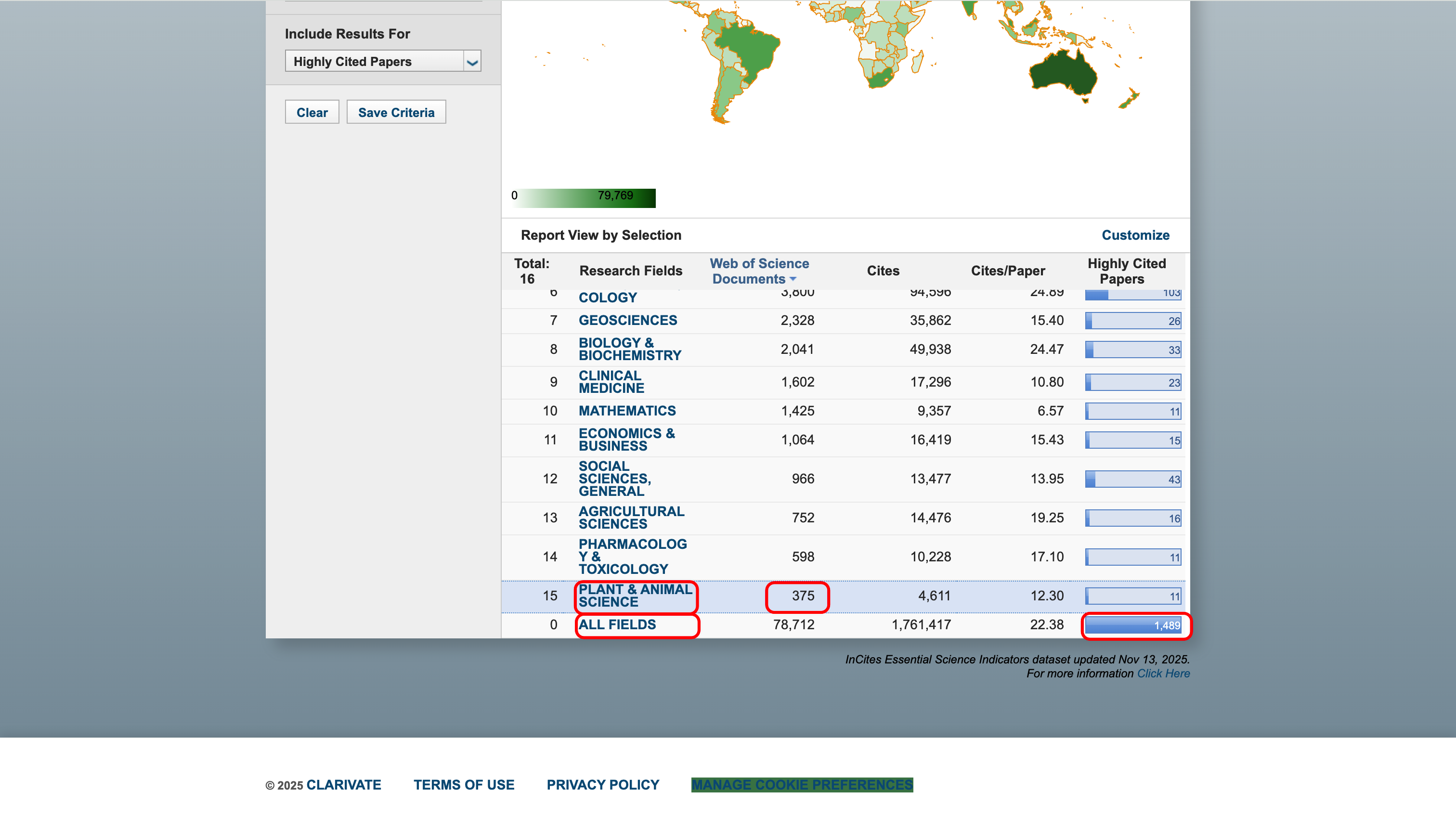Open MANAGE COOKIE PREFERENCES link
This screenshot has width=1456, height=830.
pyautogui.click(x=802, y=785)
